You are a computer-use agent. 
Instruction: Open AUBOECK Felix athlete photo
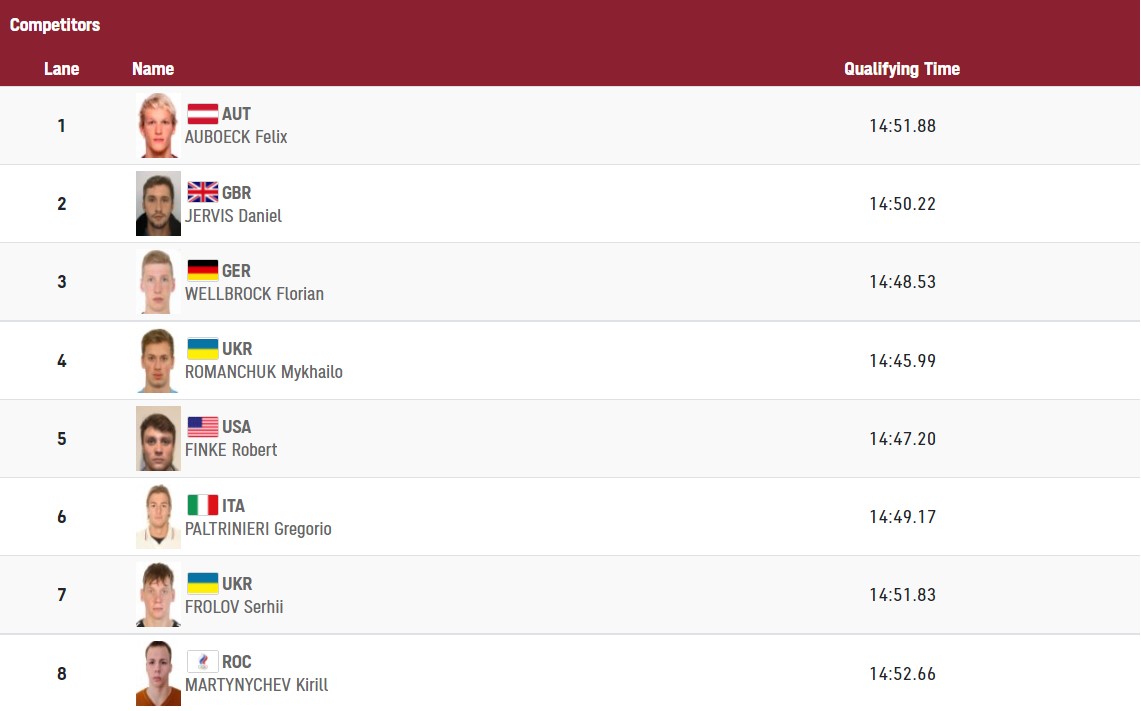[158, 126]
